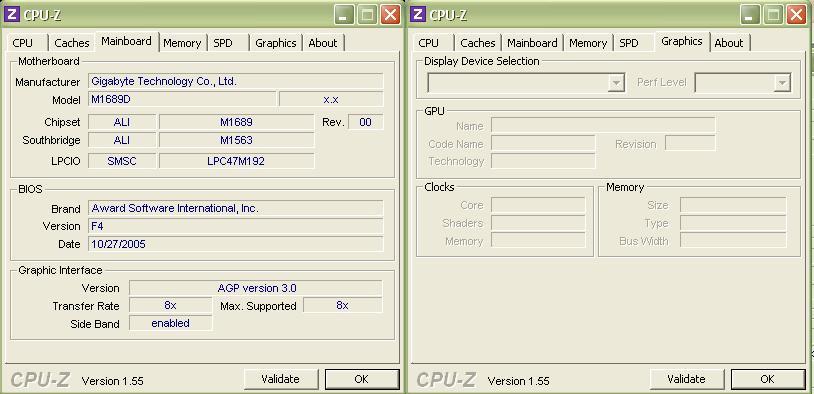Click the empty Clocks Core field

538,206
